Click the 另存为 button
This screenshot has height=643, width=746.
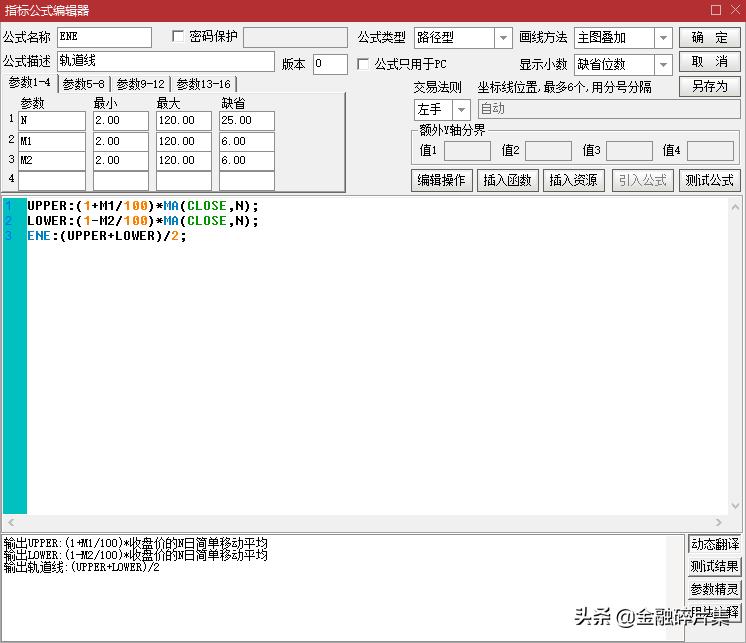tap(710, 87)
